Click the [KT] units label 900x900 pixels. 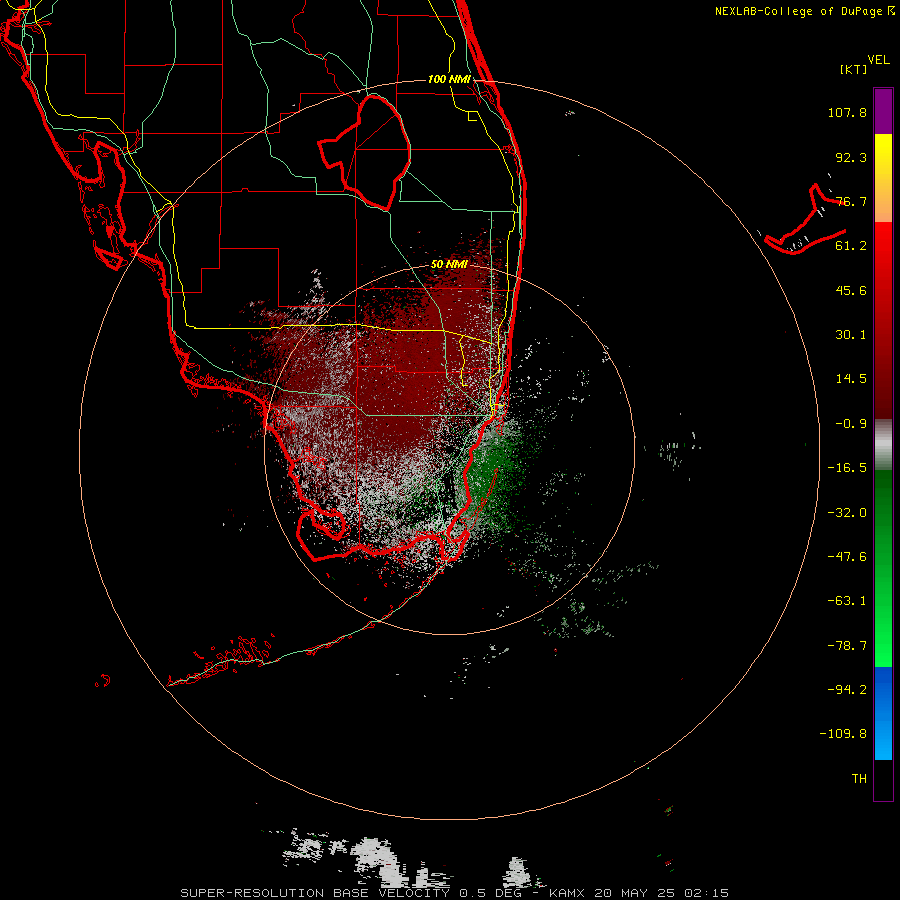point(854,69)
